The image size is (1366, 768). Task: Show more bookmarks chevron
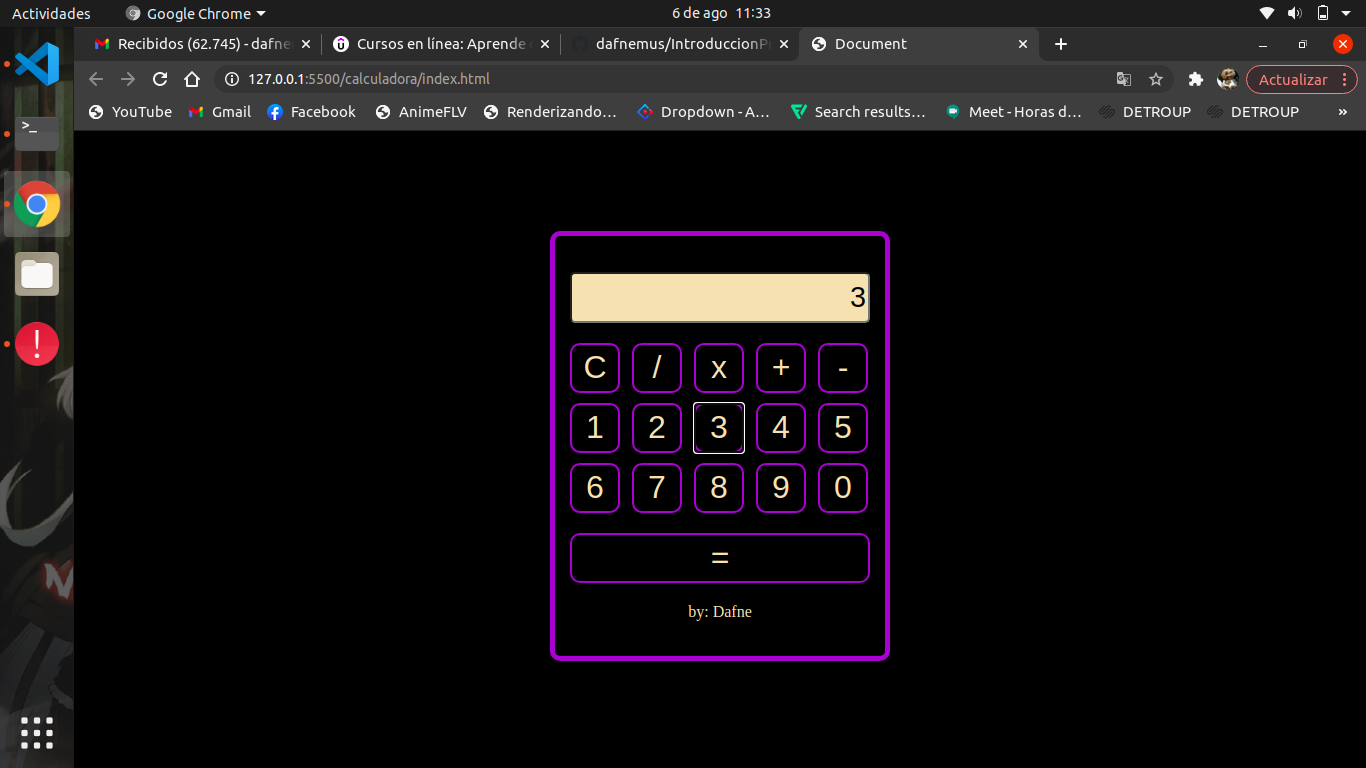coord(1342,112)
